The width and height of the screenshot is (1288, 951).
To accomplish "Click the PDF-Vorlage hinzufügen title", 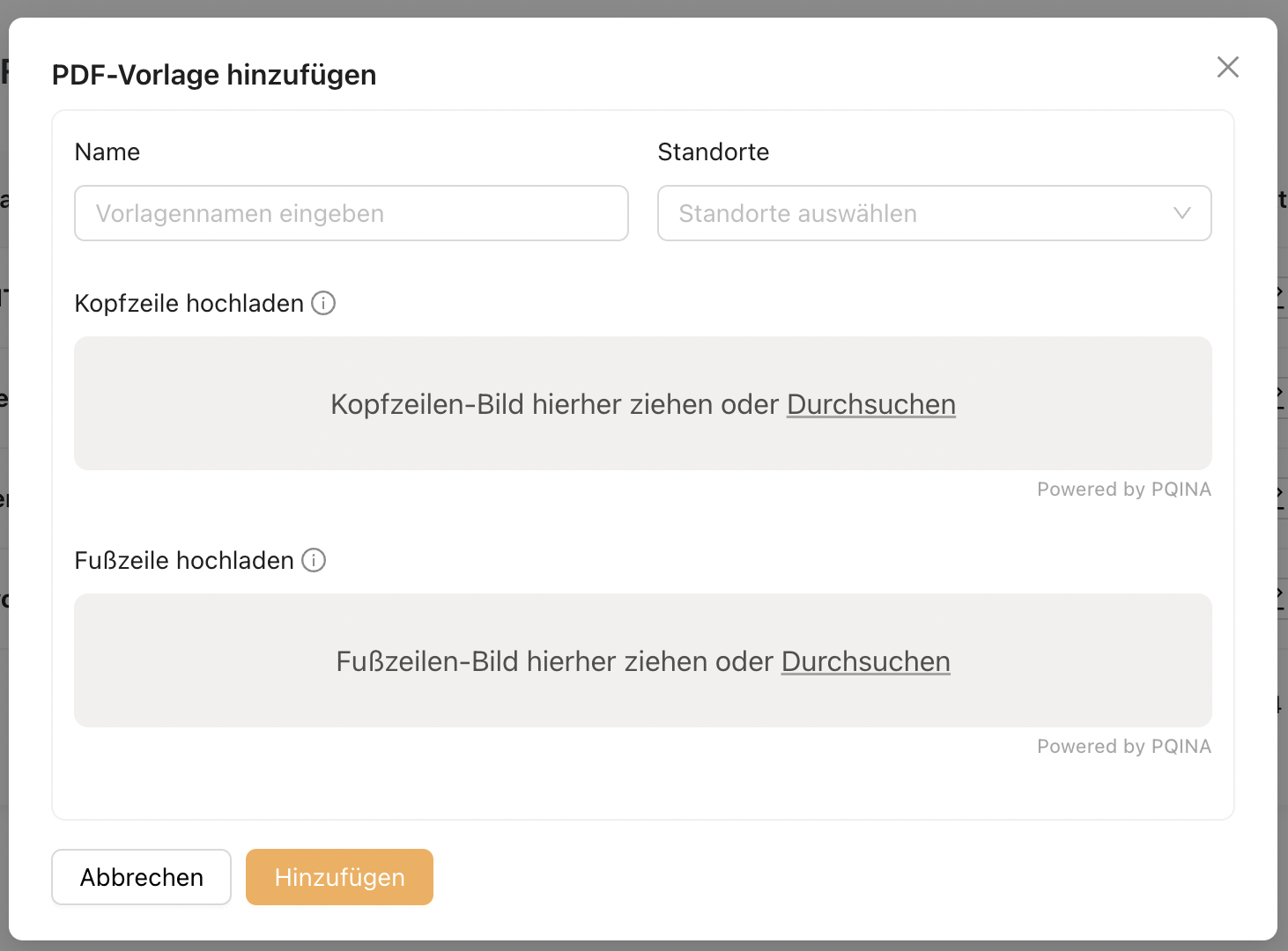I will (x=214, y=75).
